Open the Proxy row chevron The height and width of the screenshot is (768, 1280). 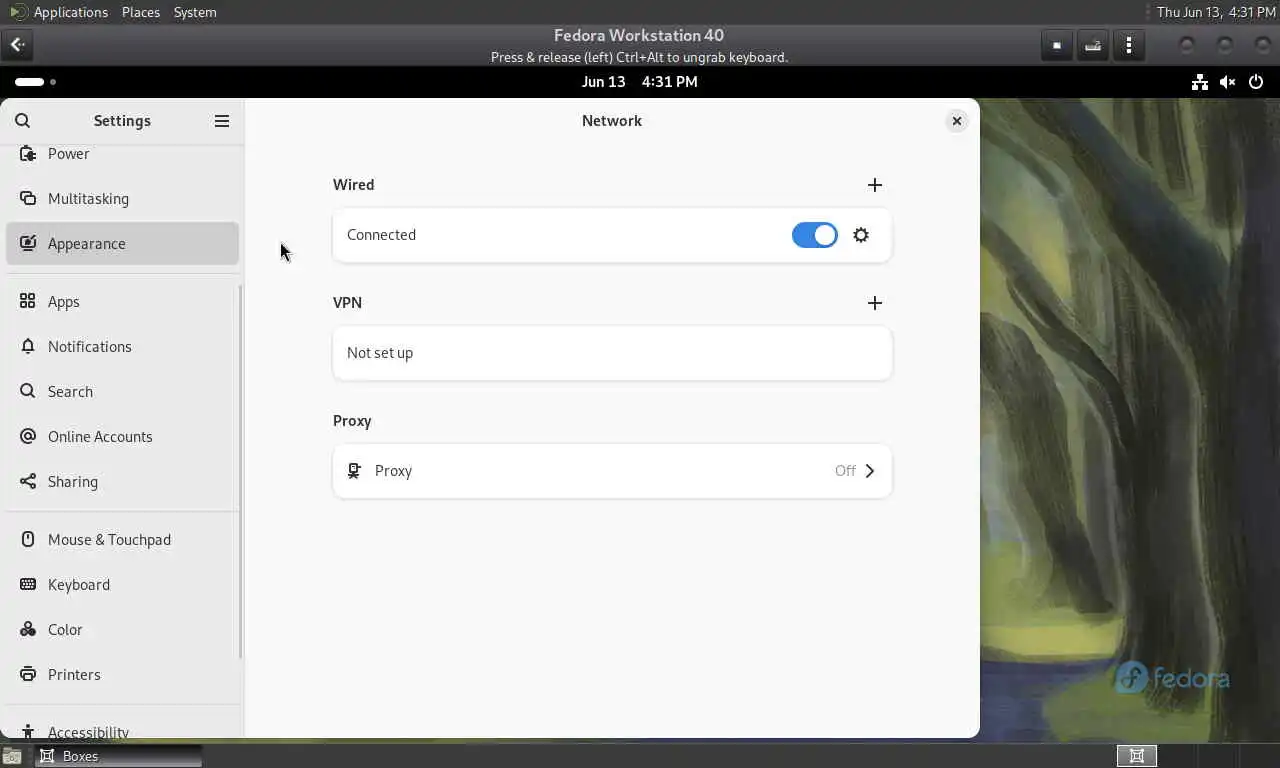pos(869,471)
